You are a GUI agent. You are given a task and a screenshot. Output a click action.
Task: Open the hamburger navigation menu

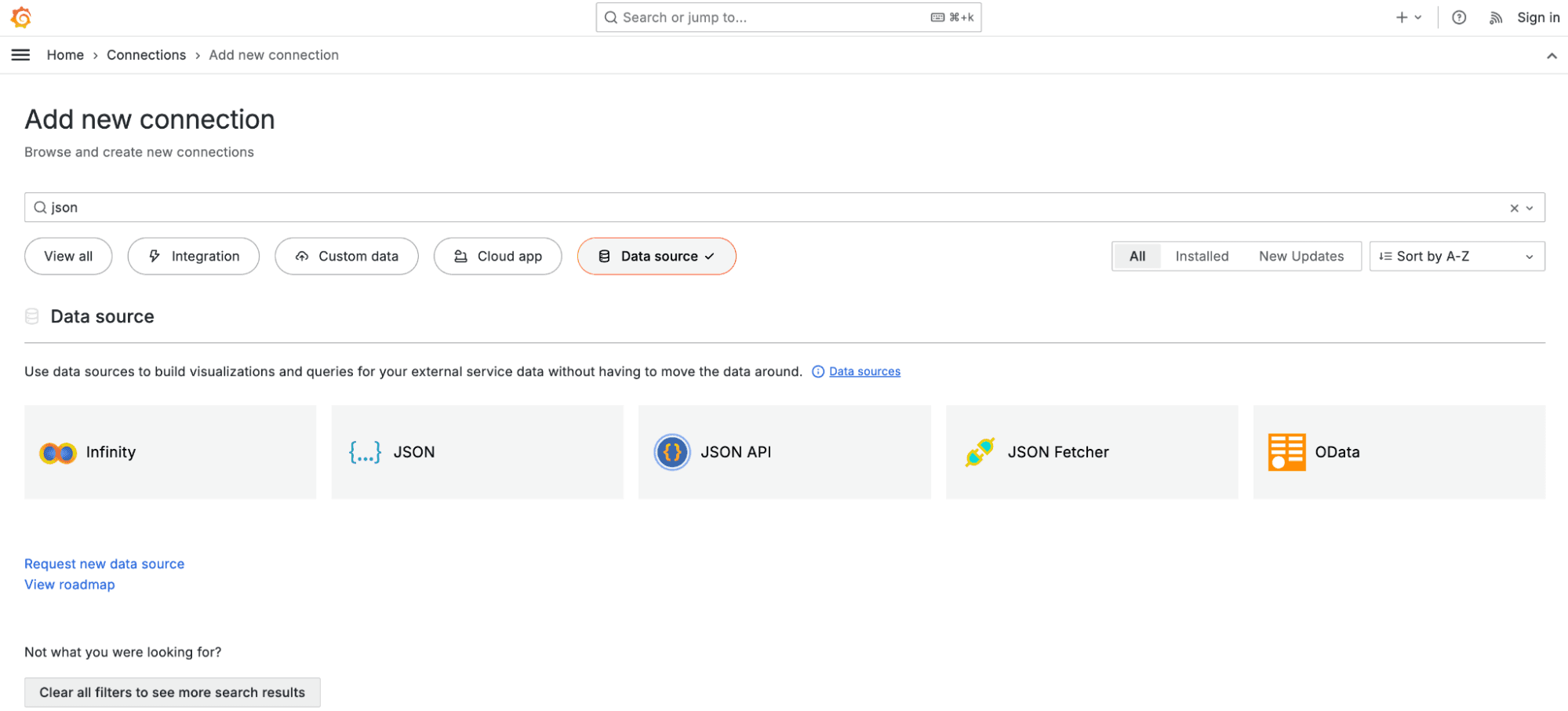coord(21,55)
